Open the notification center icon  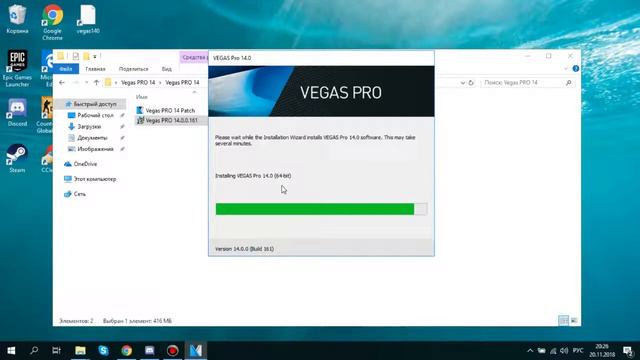[628, 351]
